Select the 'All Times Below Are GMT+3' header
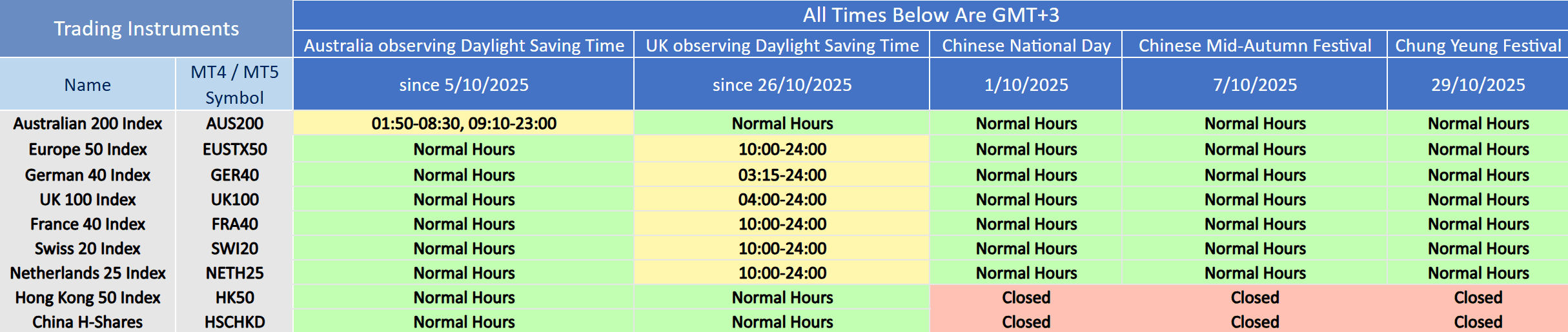The height and width of the screenshot is (332, 1568). tap(930, 15)
